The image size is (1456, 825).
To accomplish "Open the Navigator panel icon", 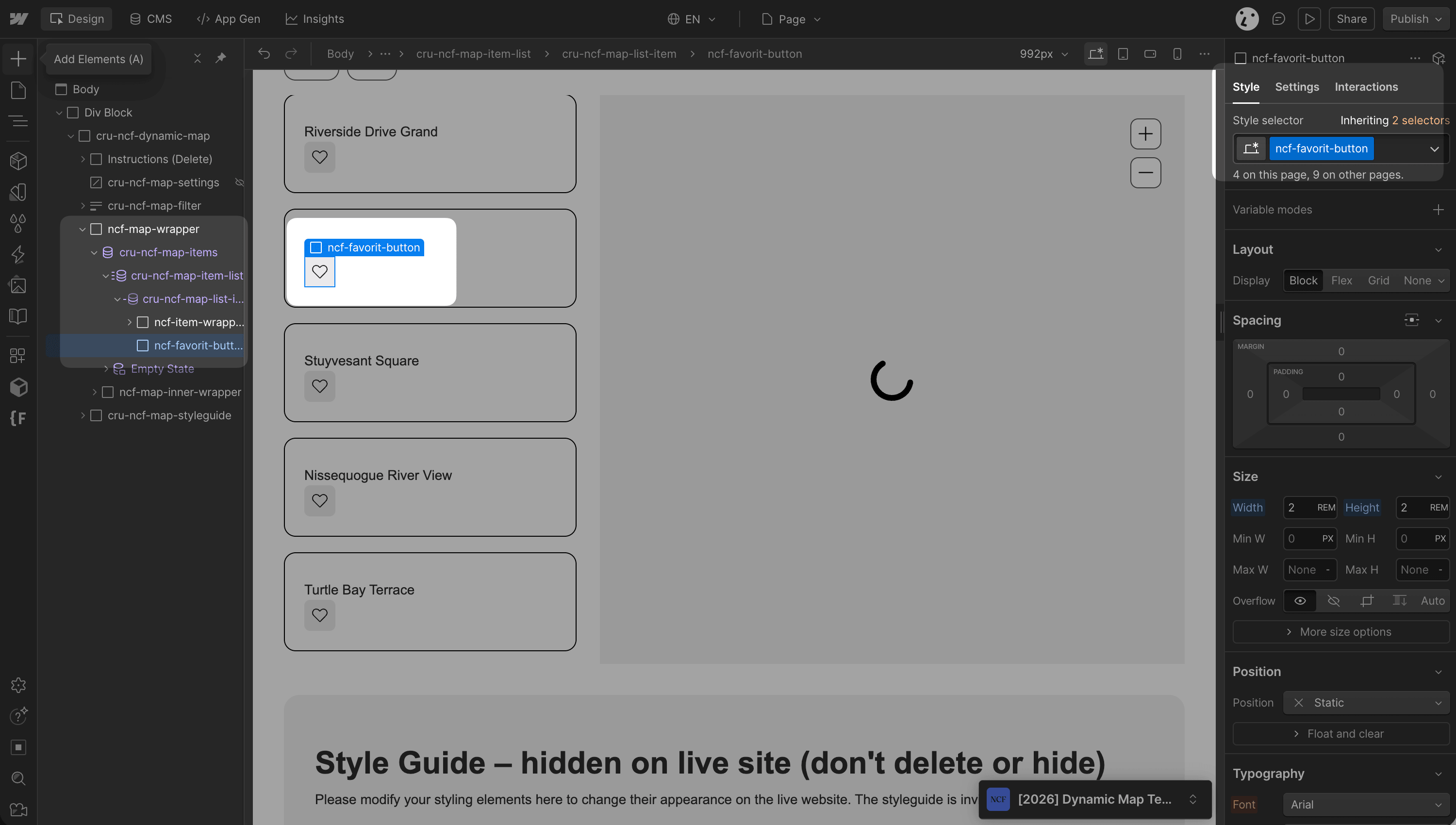I will [x=18, y=121].
